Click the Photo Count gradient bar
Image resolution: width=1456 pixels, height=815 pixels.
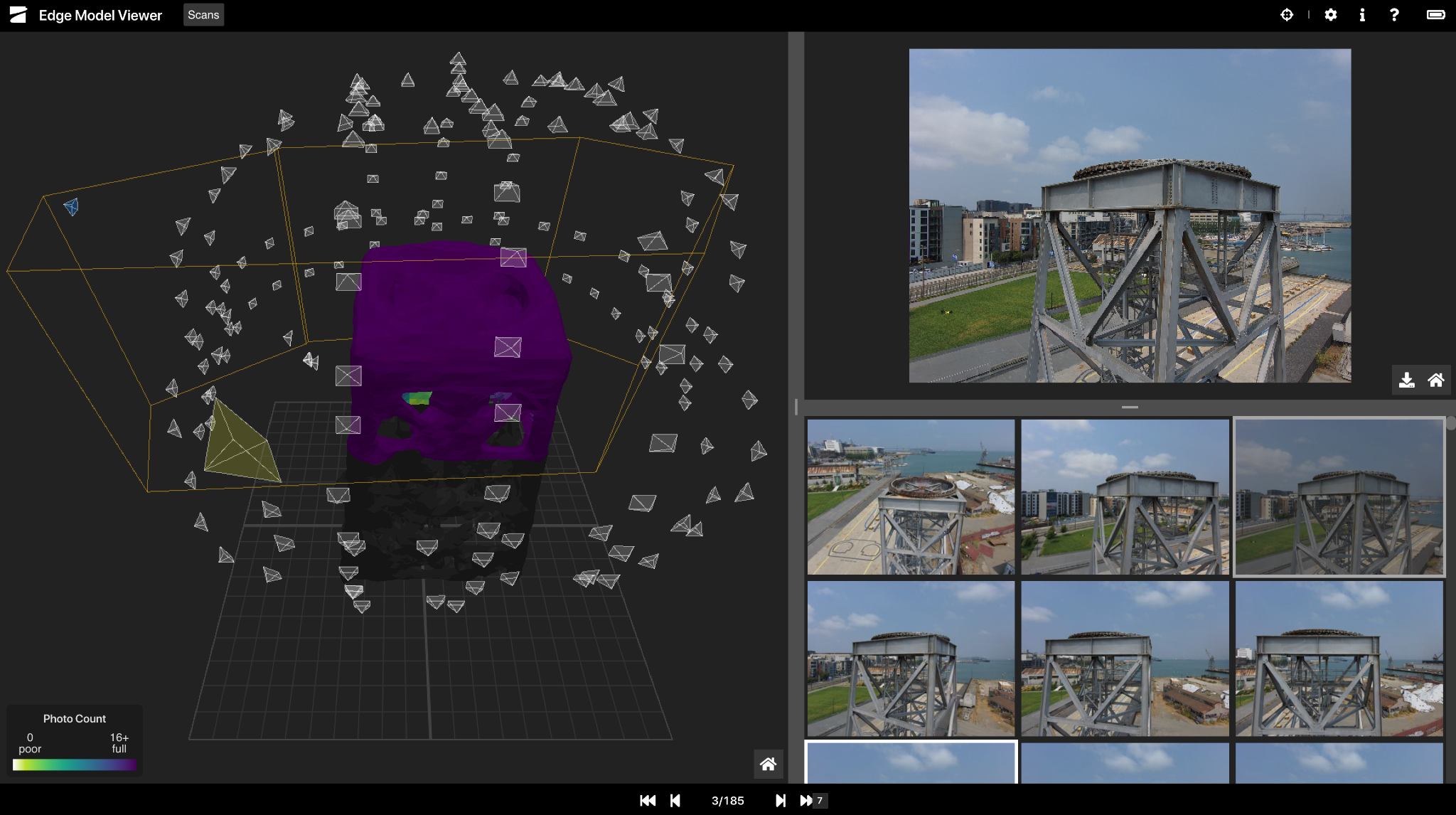click(74, 765)
